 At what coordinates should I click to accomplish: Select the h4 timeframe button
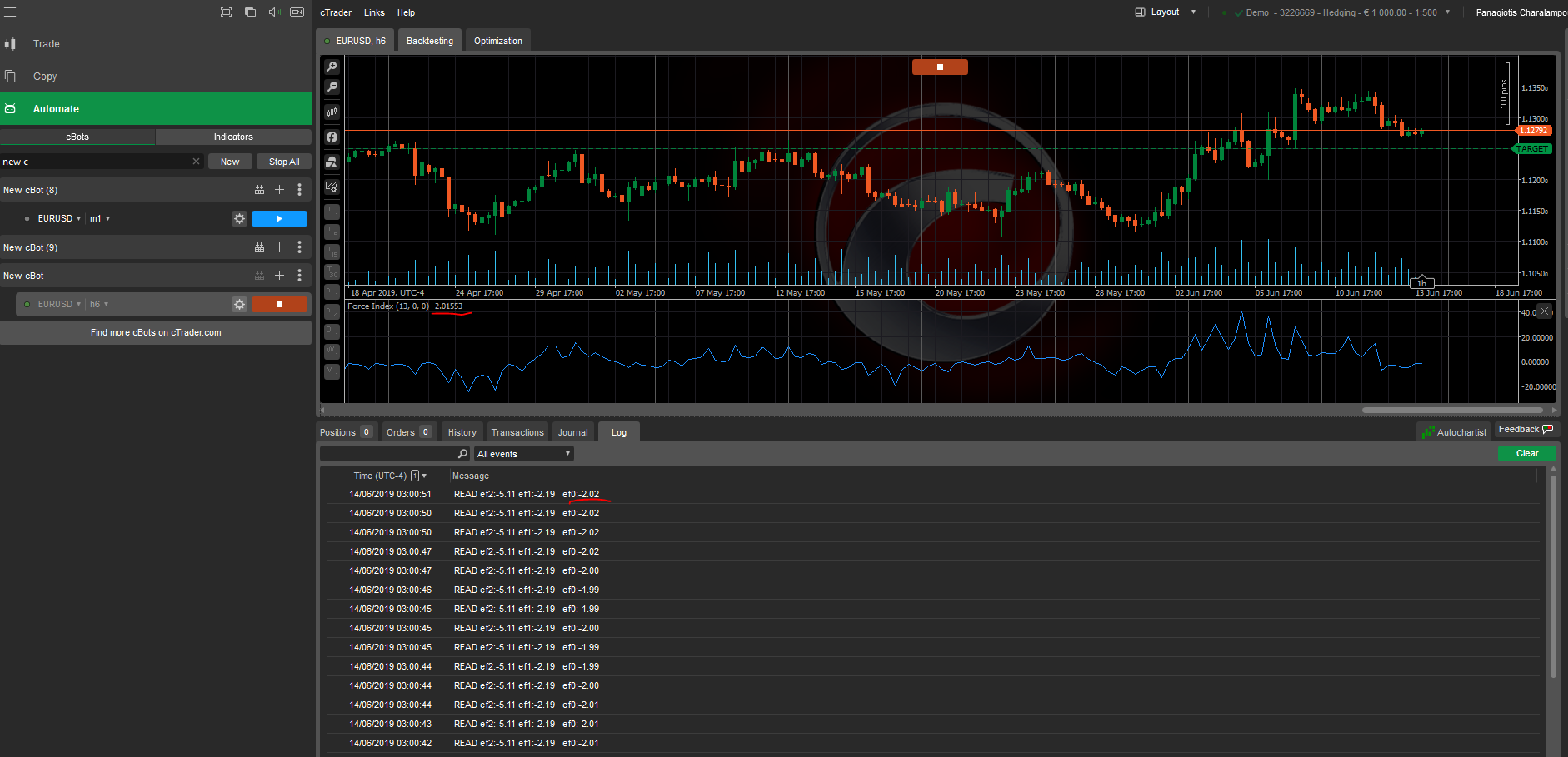(332, 311)
